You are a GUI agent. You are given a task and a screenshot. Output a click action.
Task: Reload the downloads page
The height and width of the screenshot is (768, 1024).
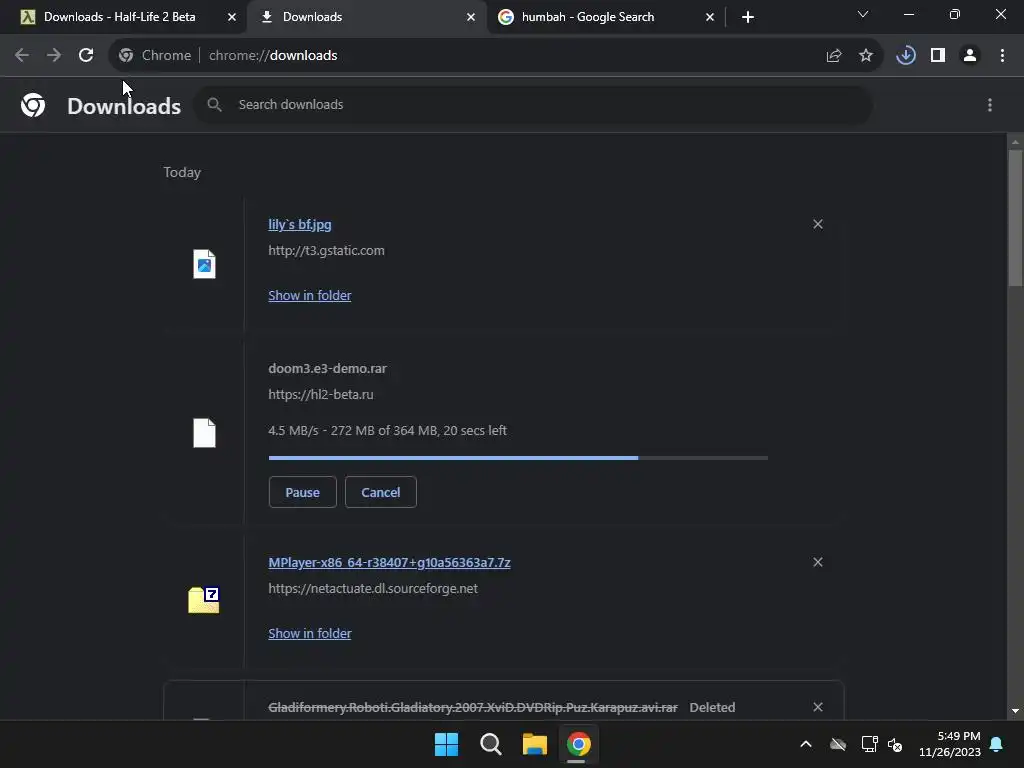(x=86, y=56)
